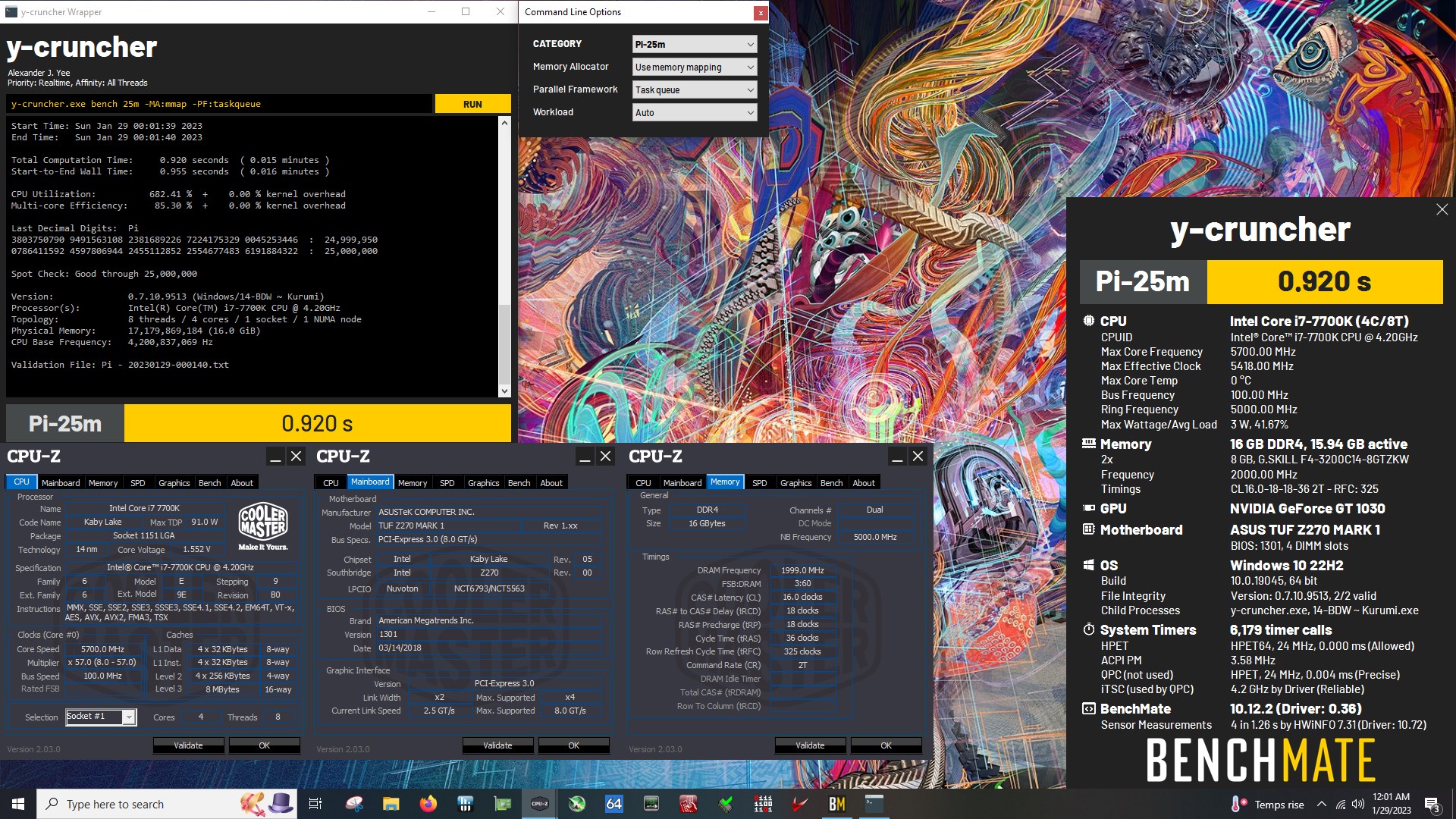Open the BenchMate BM taskbar icon
1456x819 pixels.
pos(836,804)
